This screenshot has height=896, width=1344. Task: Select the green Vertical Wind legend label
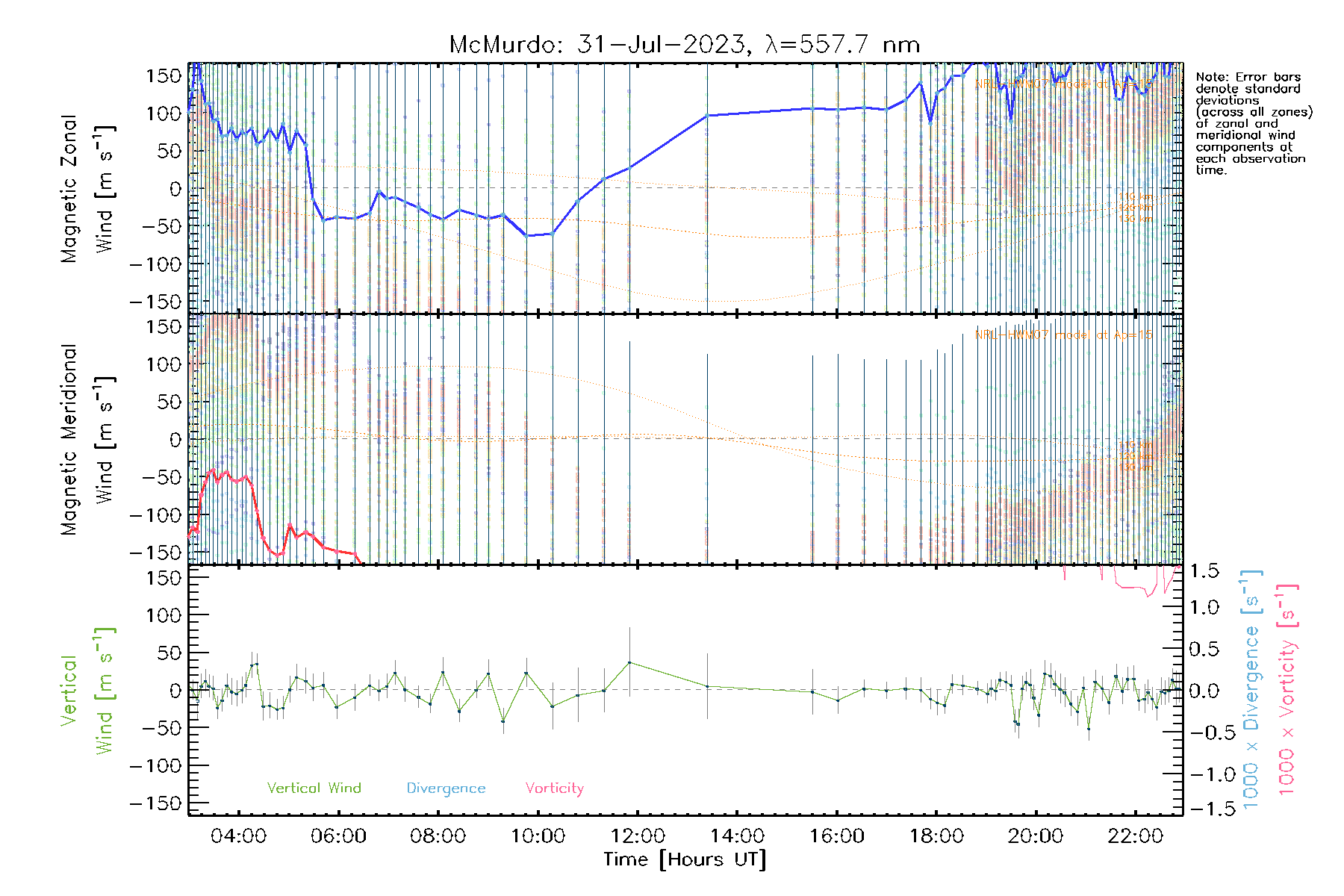(314, 788)
